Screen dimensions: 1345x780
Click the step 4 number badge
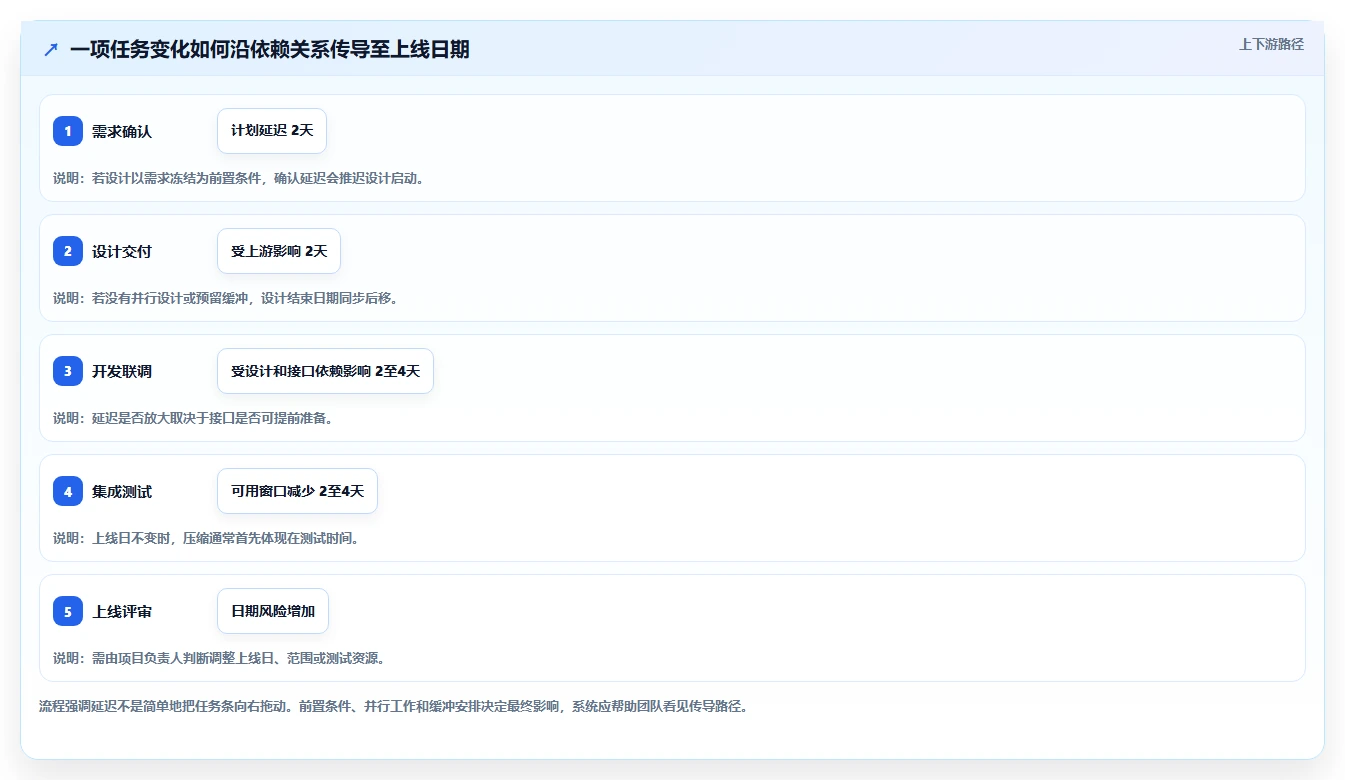pyautogui.click(x=68, y=491)
